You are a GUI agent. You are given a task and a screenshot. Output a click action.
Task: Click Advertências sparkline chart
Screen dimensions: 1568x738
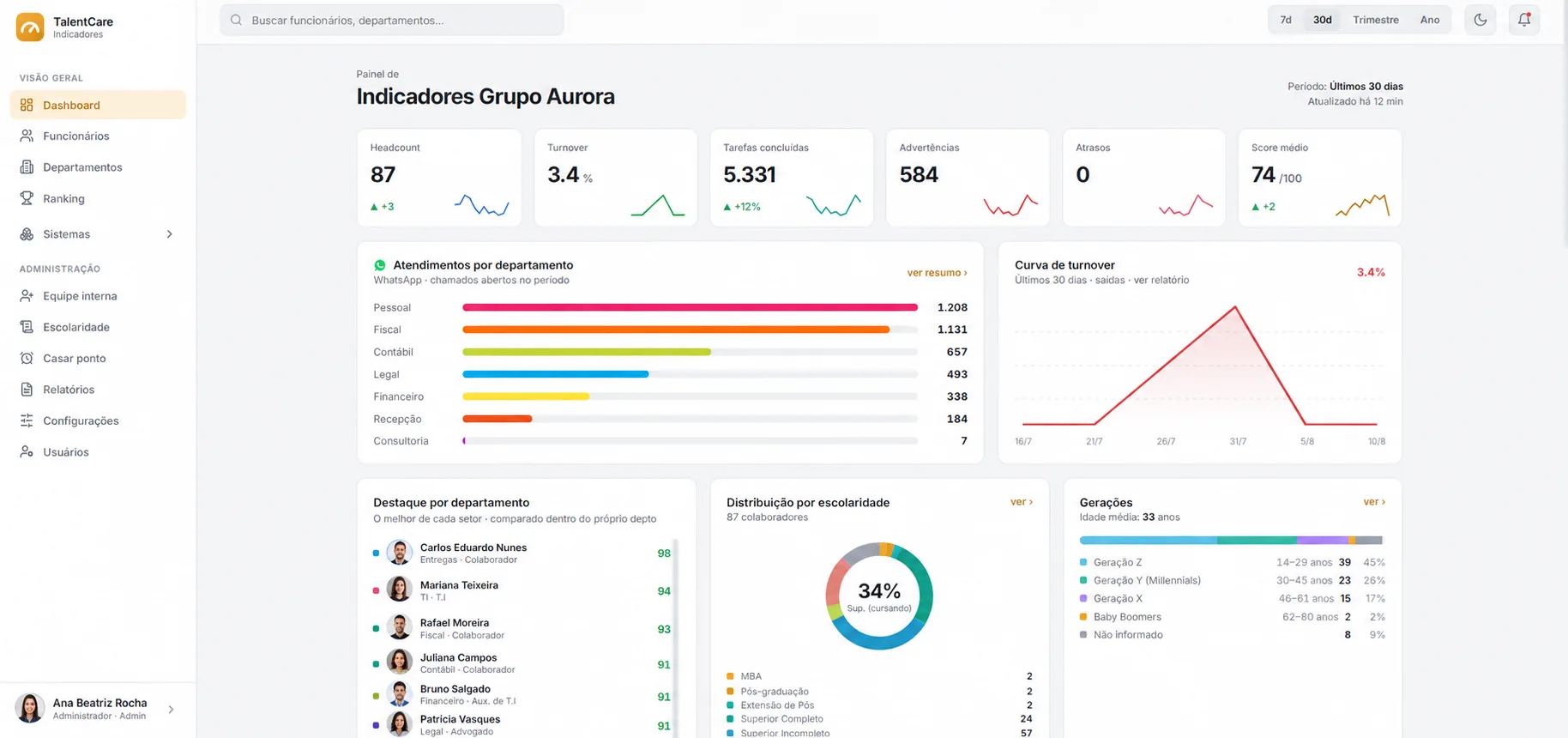tap(1010, 205)
